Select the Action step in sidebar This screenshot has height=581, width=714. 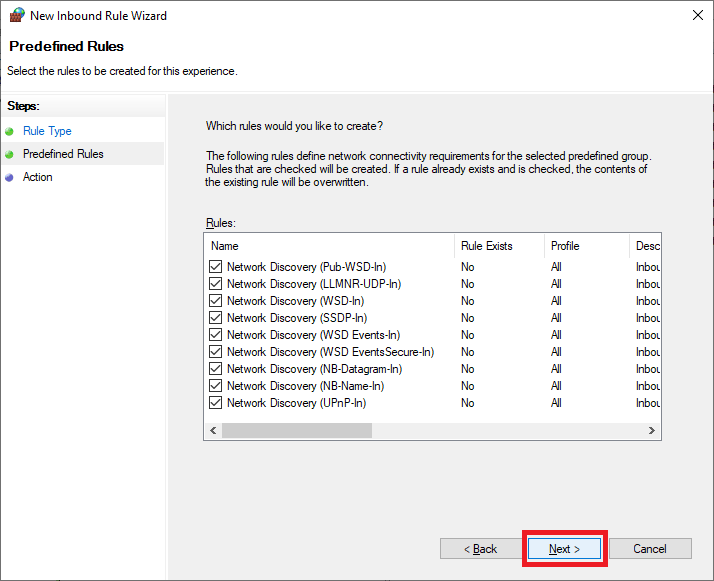click(x=38, y=177)
